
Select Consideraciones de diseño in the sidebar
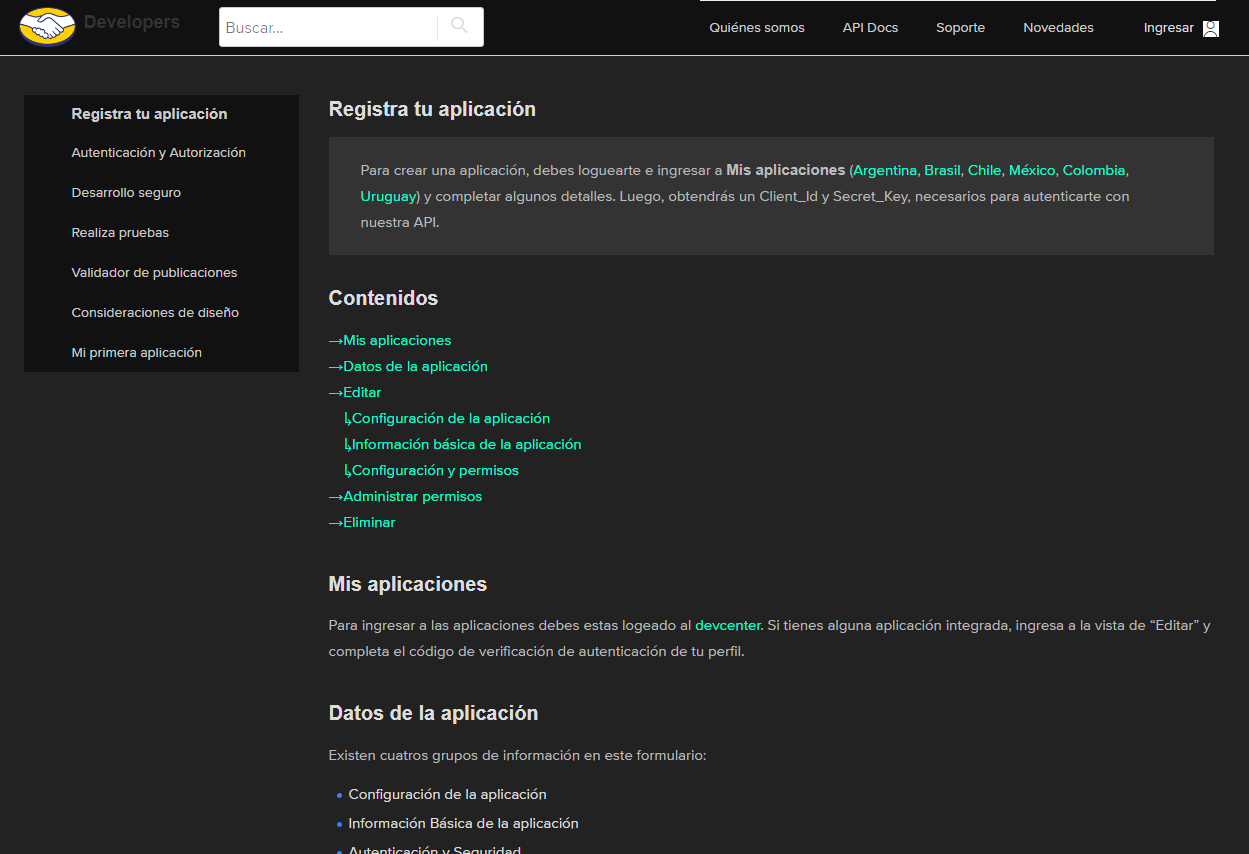[155, 313]
